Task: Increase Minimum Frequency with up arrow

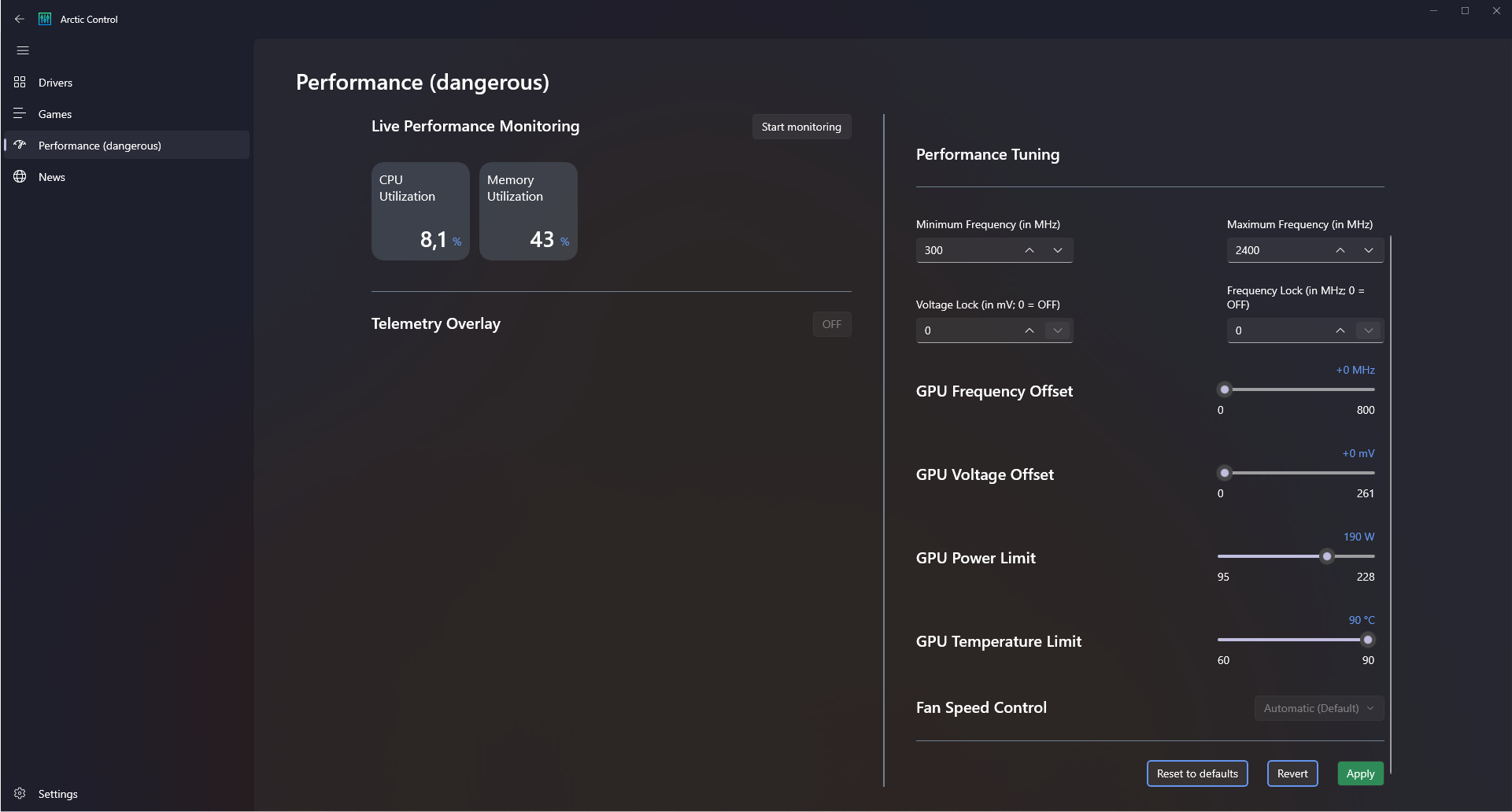Action: (1029, 250)
